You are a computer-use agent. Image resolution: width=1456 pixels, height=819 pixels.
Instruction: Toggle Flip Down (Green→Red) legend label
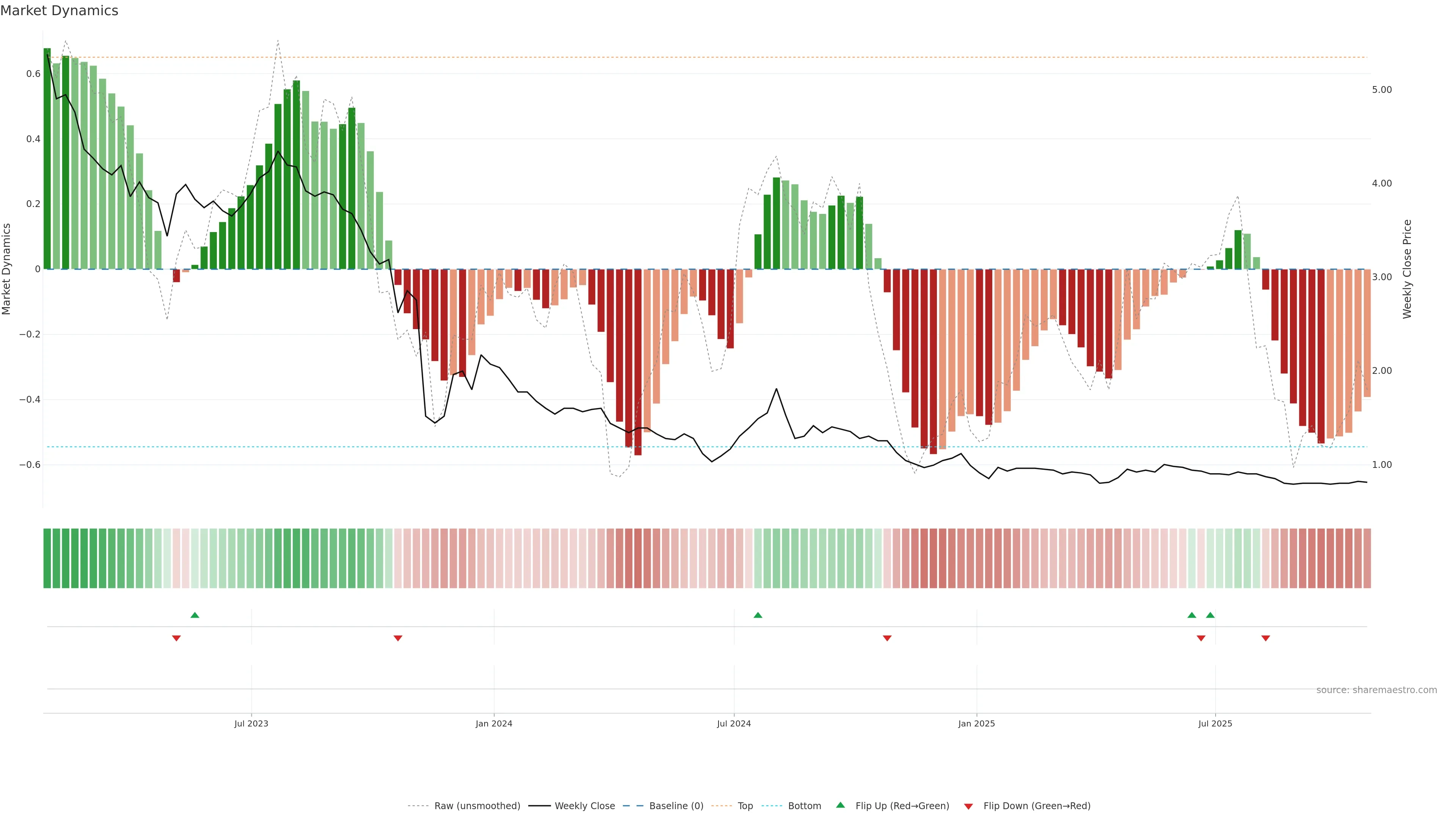coord(1037,806)
